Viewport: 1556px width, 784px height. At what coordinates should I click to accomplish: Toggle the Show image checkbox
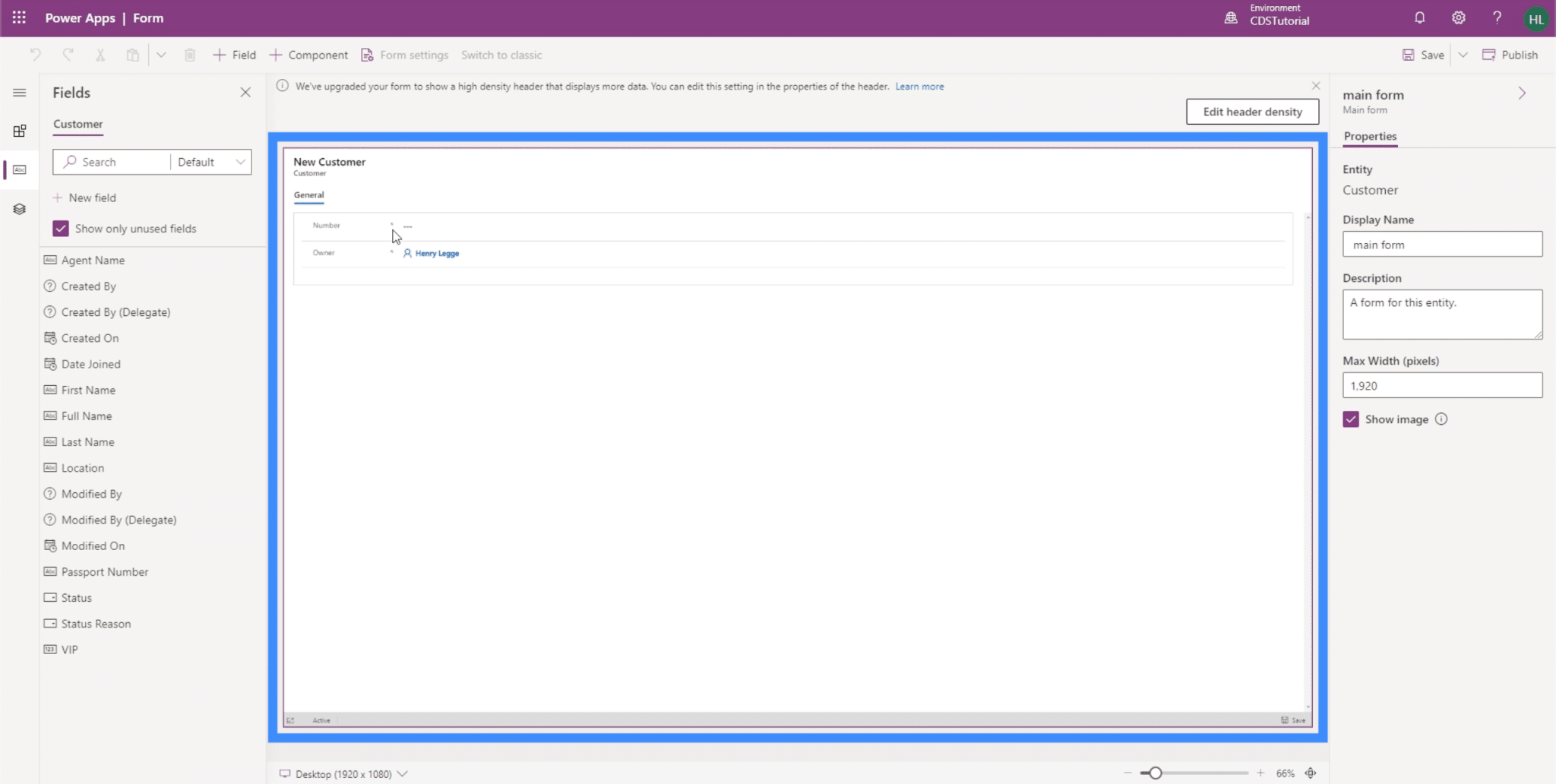pyautogui.click(x=1351, y=419)
